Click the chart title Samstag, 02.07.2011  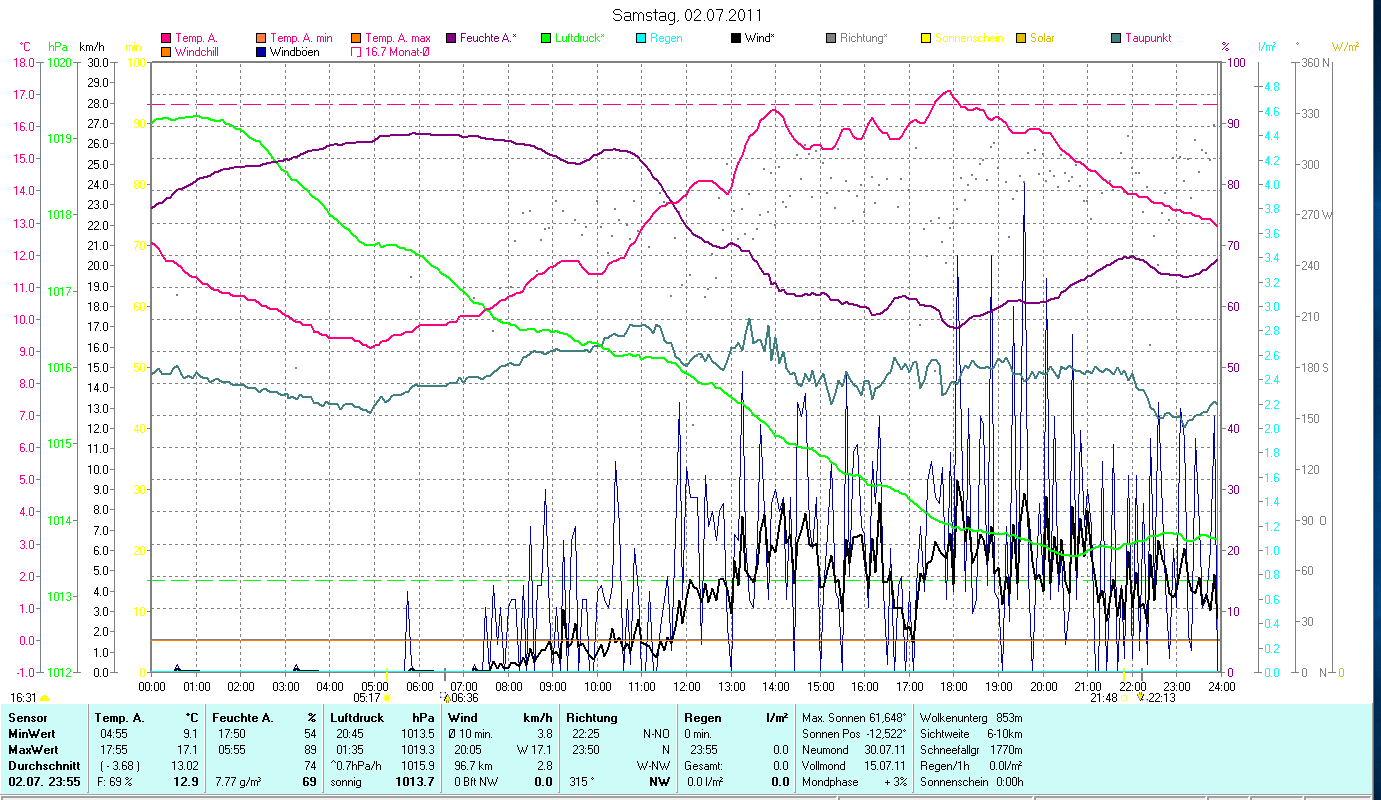[x=687, y=15]
